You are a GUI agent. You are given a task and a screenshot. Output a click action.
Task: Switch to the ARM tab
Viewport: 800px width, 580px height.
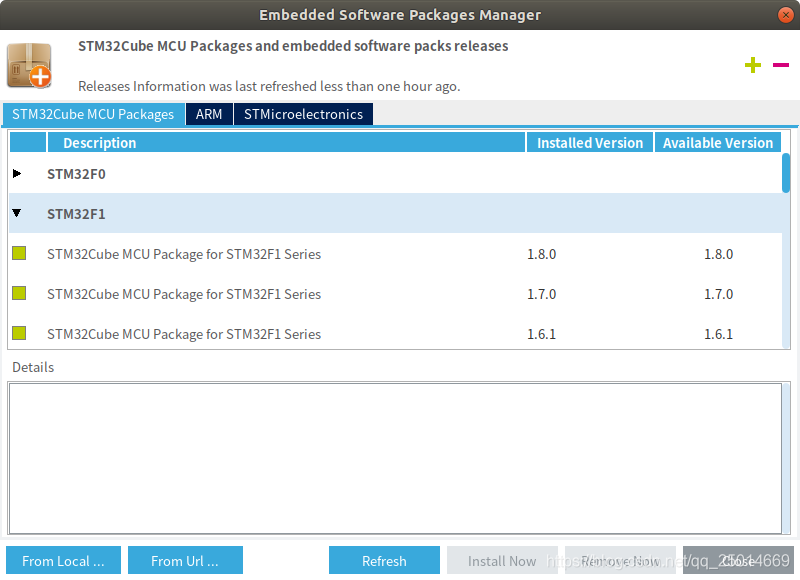click(x=209, y=114)
